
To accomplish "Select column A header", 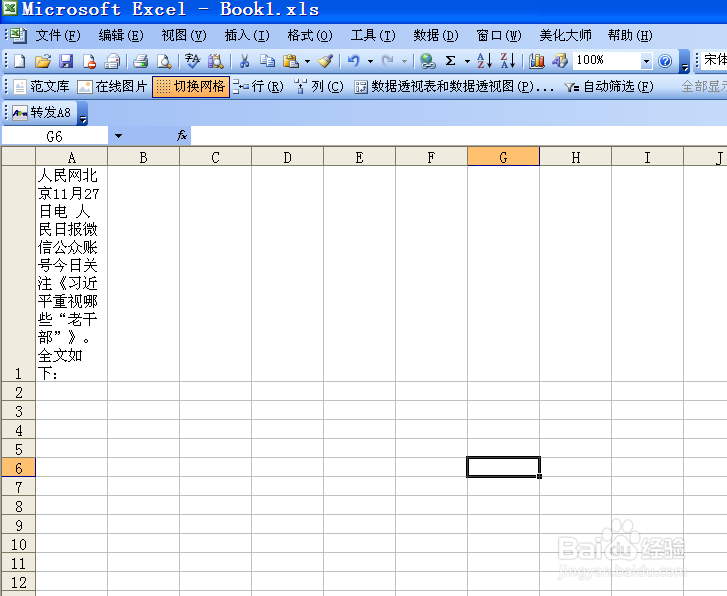I will (x=71, y=157).
